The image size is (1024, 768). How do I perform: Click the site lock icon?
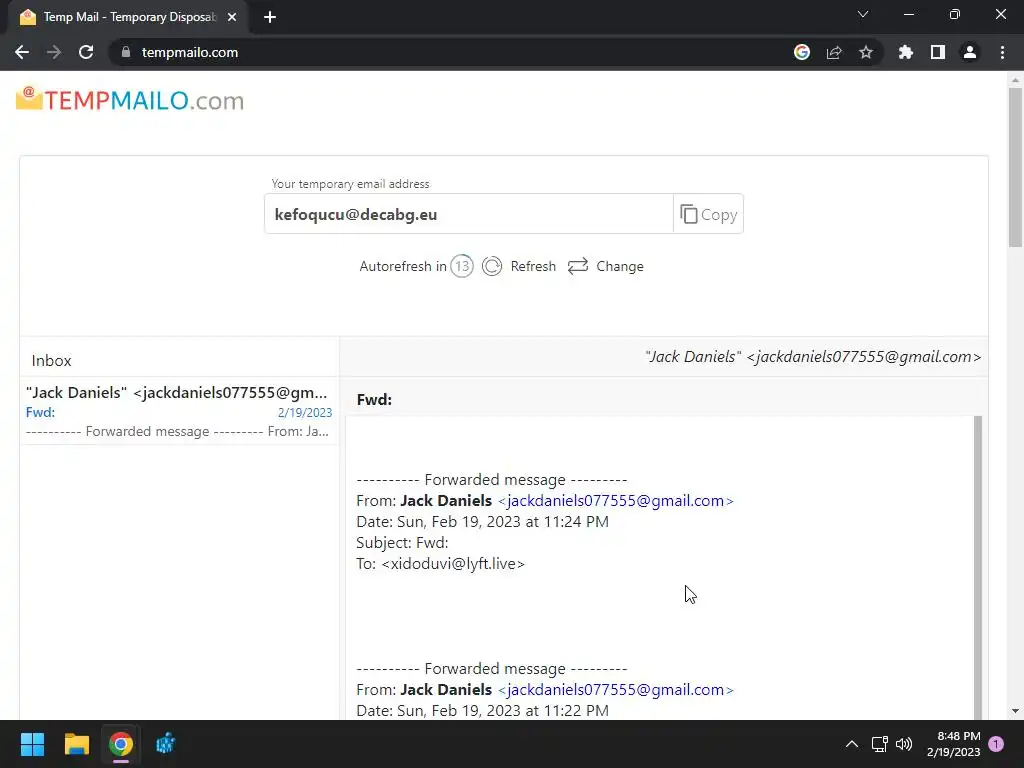[126, 52]
